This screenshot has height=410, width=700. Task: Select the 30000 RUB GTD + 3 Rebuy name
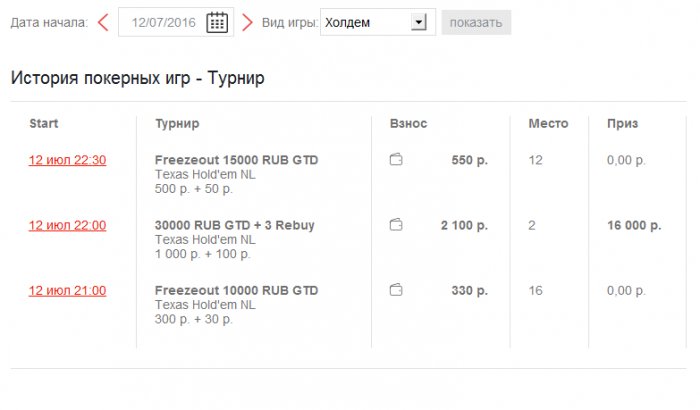[x=234, y=225]
